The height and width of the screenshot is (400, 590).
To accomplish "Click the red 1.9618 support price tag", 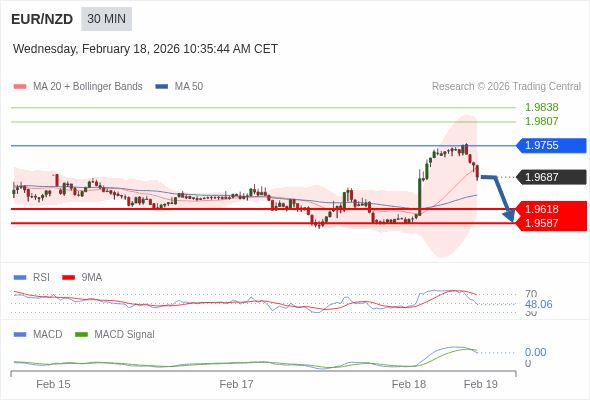I will (x=551, y=209).
